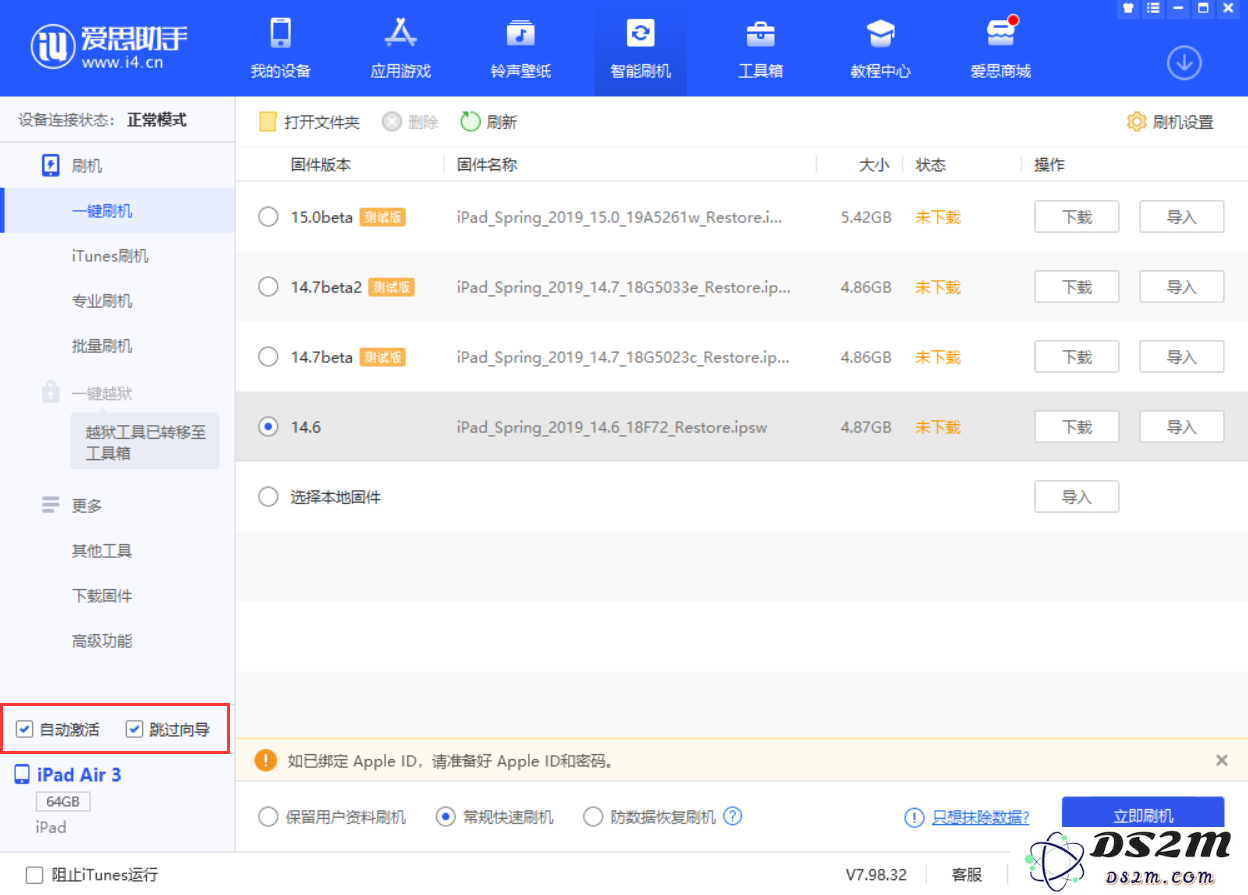Open the 铃声壁纸 ringtone tab
Image resolution: width=1248 pixels, height=895 pixels.
pos(520,48)
